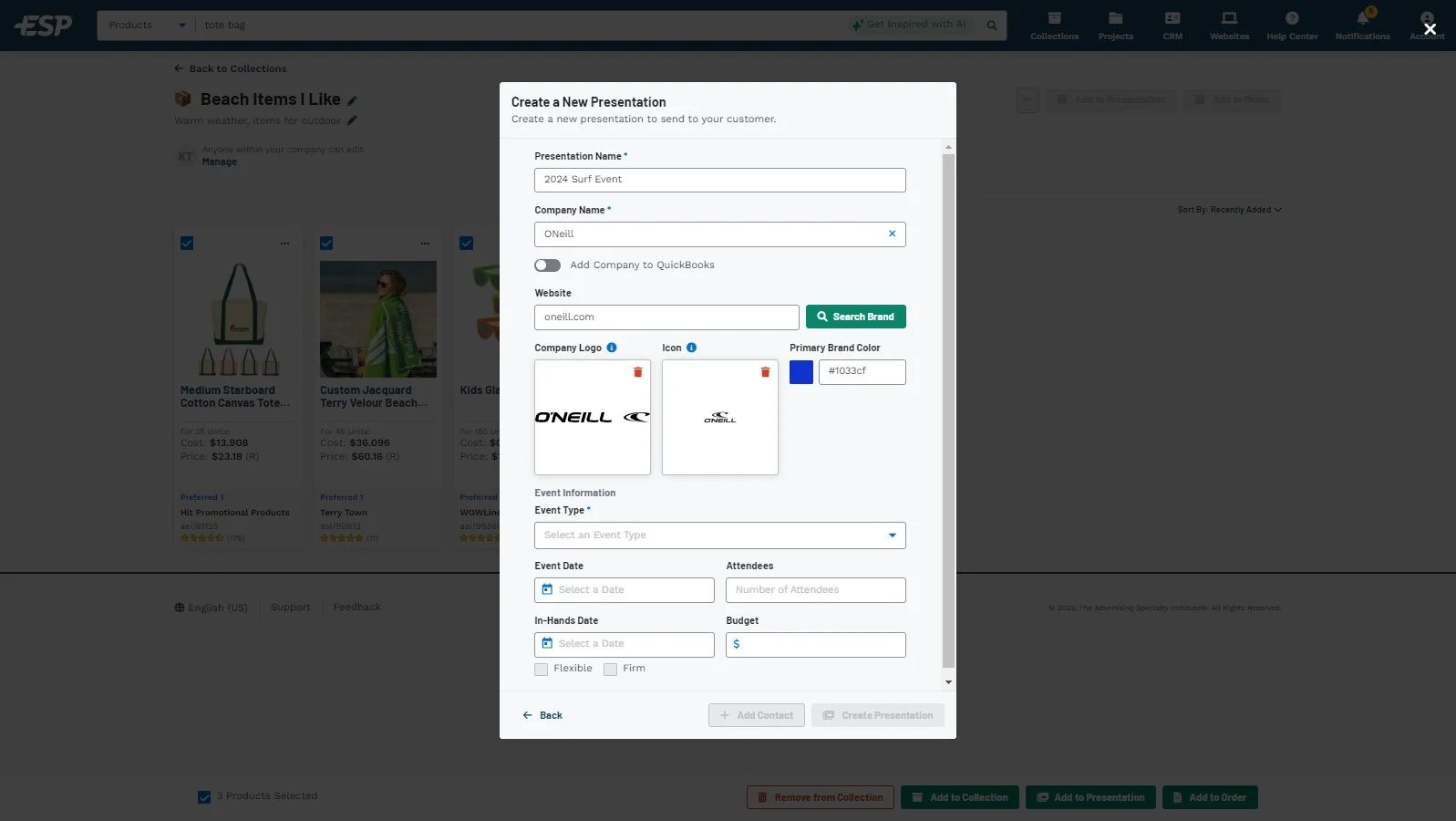Close the overlay with the white X
The image size is (1456, 821).
[1430, 29]
